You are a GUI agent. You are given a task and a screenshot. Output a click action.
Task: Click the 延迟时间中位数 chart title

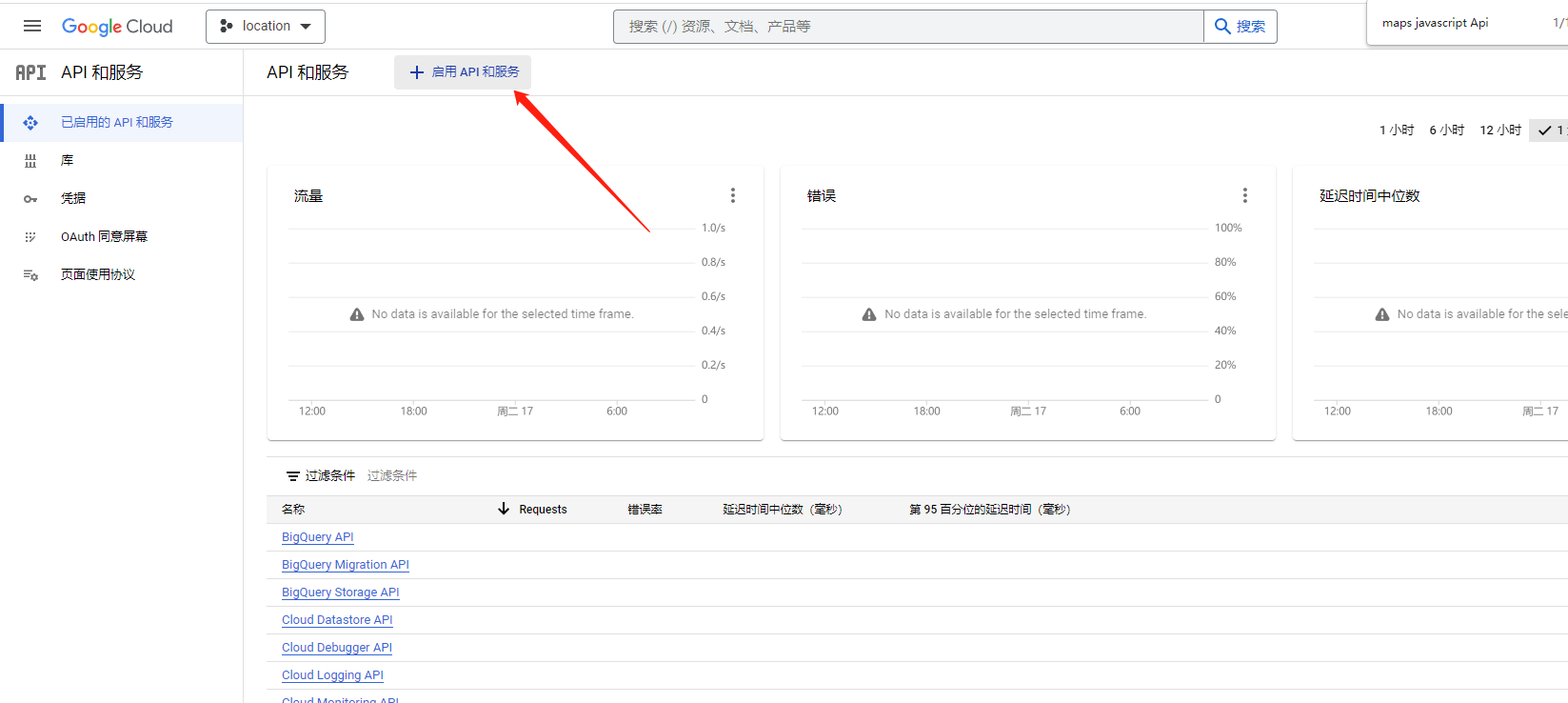1369,196
